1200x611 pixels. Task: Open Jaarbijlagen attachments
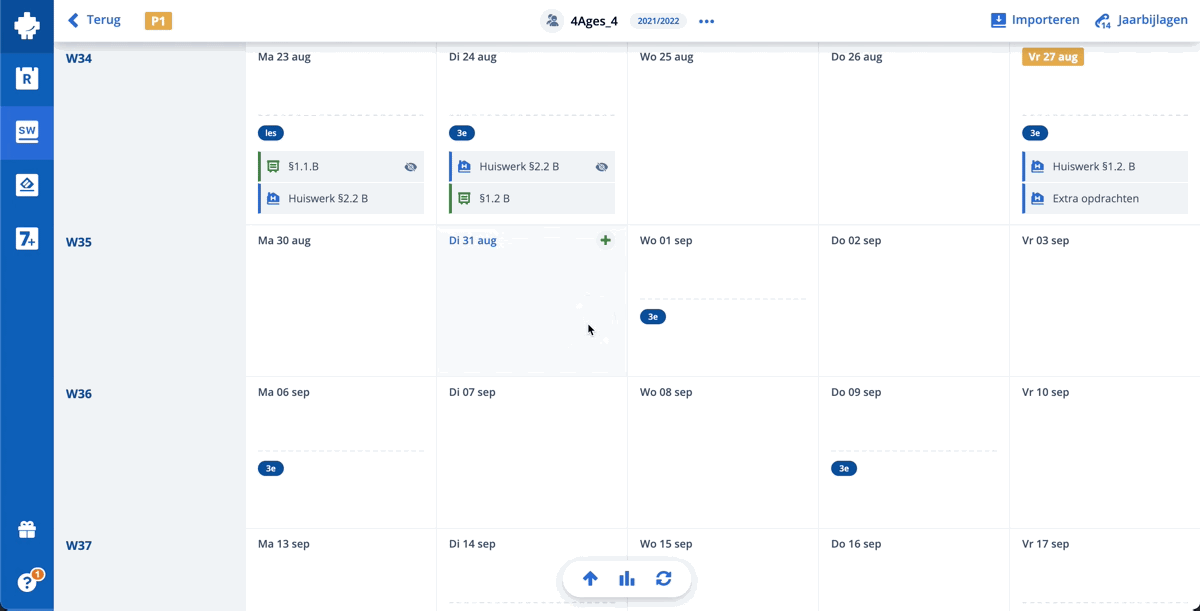(1141, 20)
